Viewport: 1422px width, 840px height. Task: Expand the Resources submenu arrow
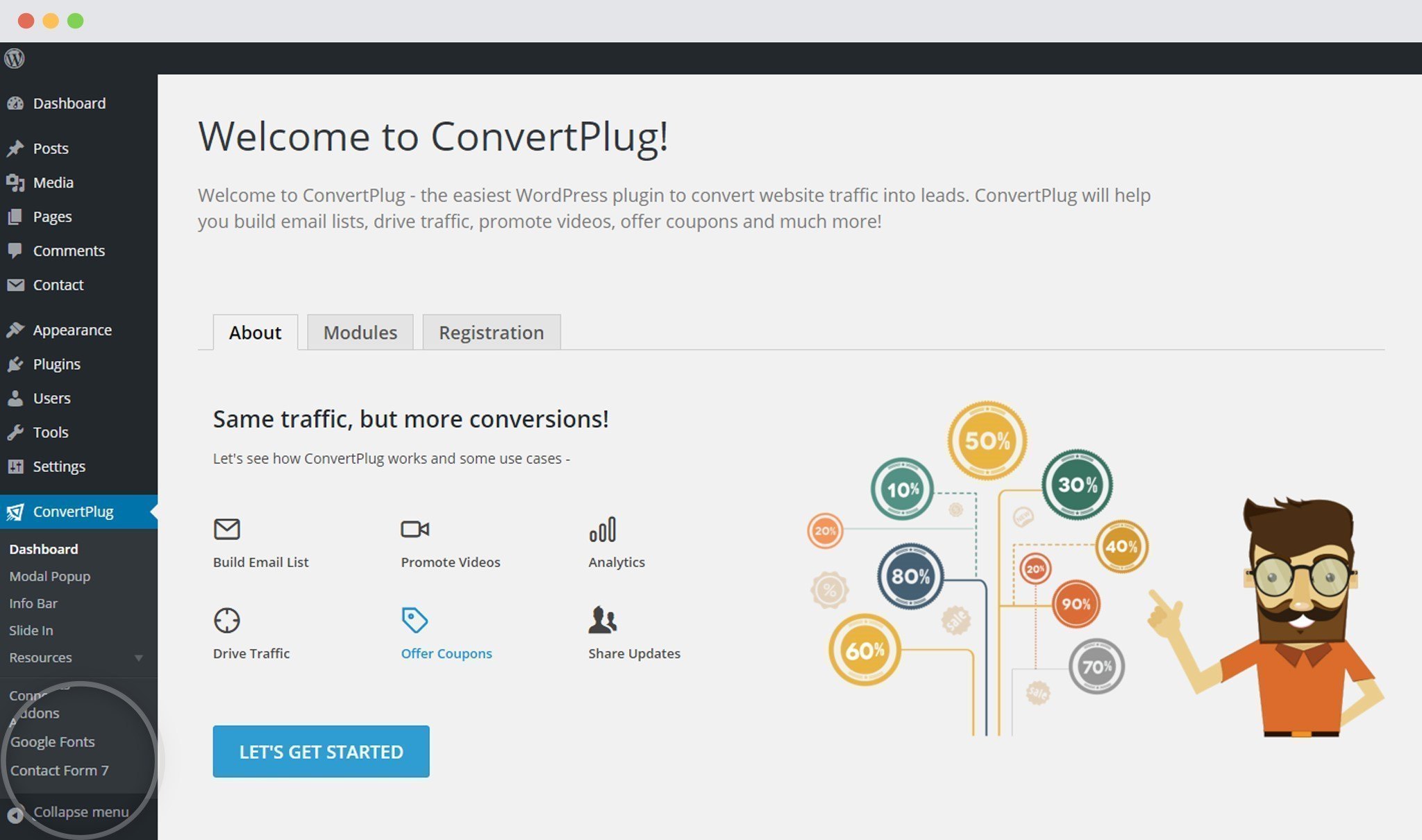139,658
